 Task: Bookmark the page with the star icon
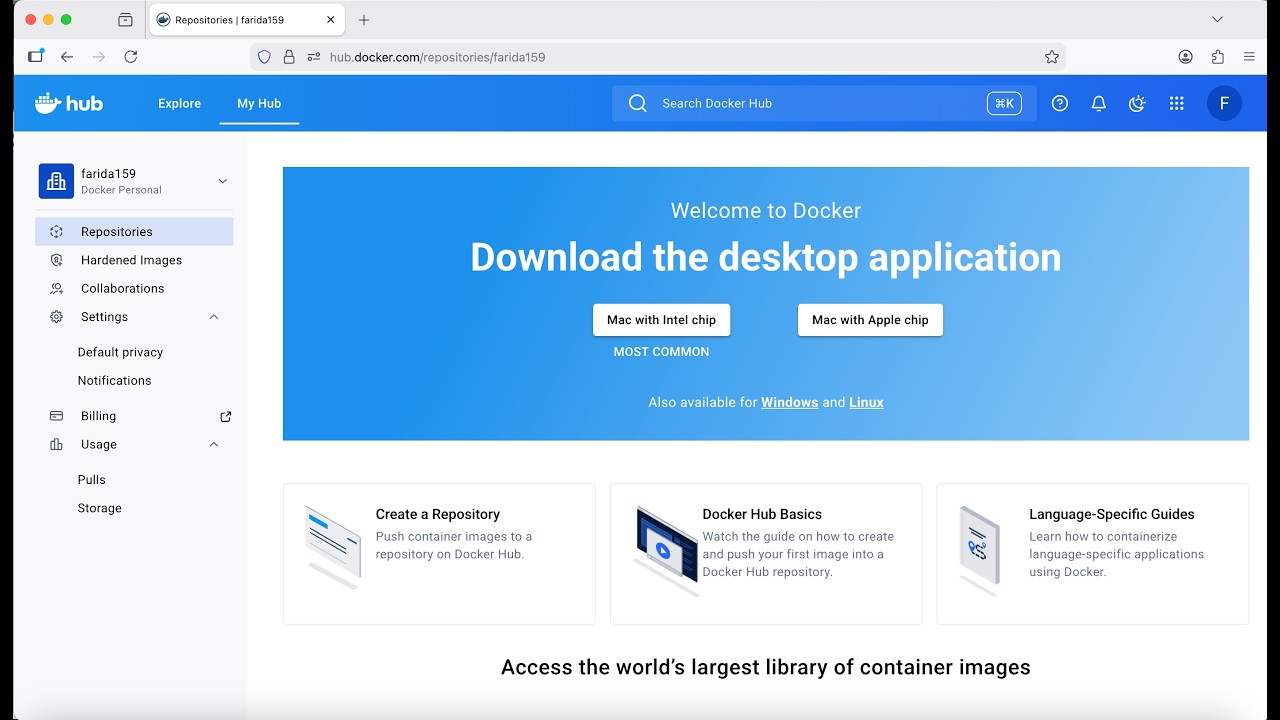click(1051, 57)
